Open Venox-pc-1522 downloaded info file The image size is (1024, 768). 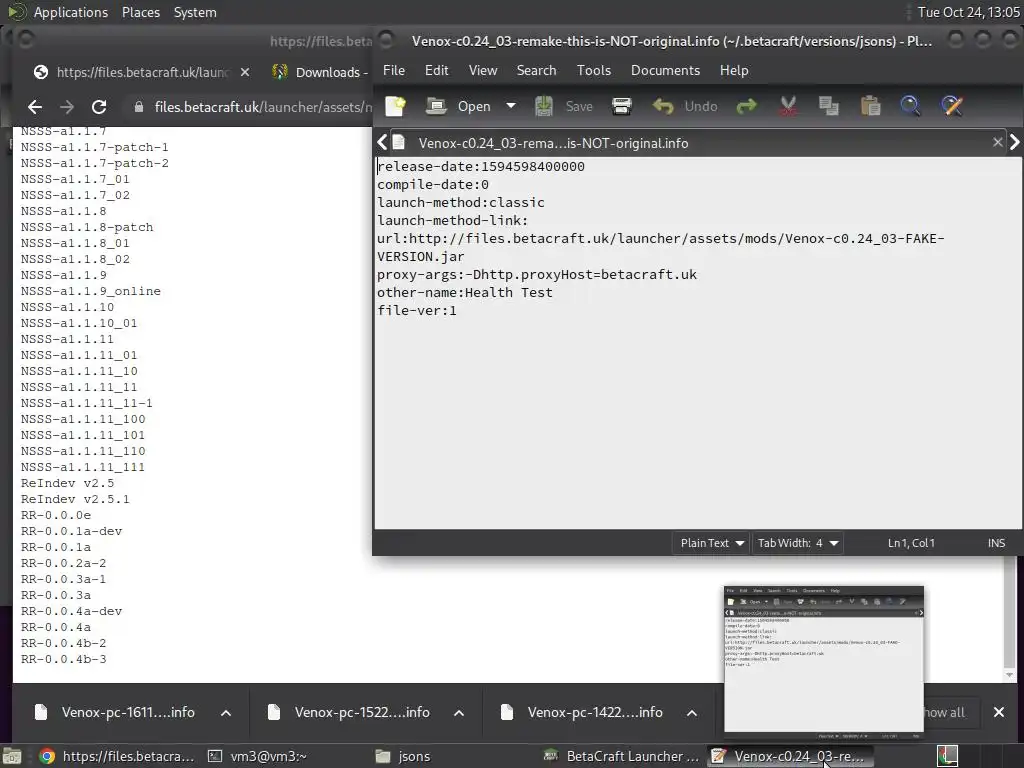[351, 712]
